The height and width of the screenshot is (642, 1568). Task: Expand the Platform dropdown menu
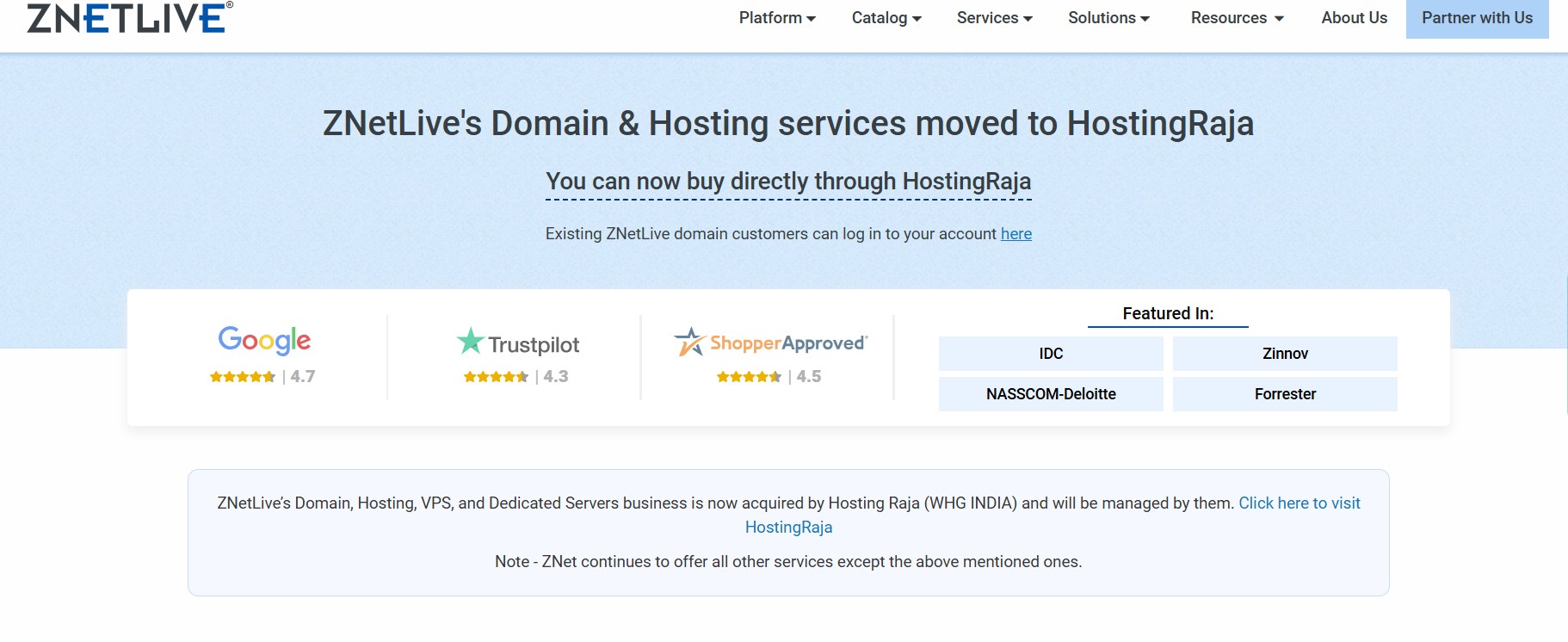(776, 18)
